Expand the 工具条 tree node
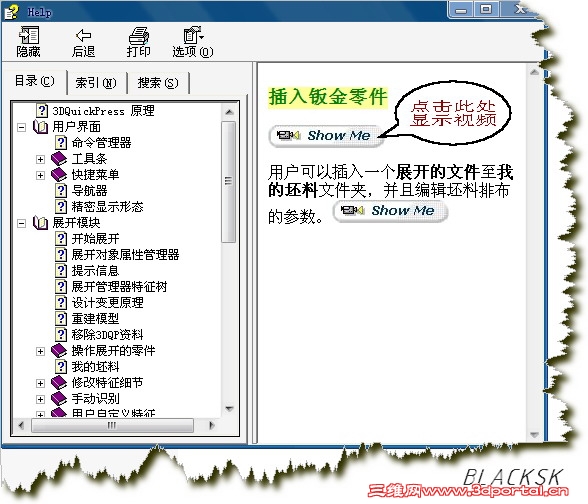The height and width of the screenshot is (504, 588). [x=40, y=159]
